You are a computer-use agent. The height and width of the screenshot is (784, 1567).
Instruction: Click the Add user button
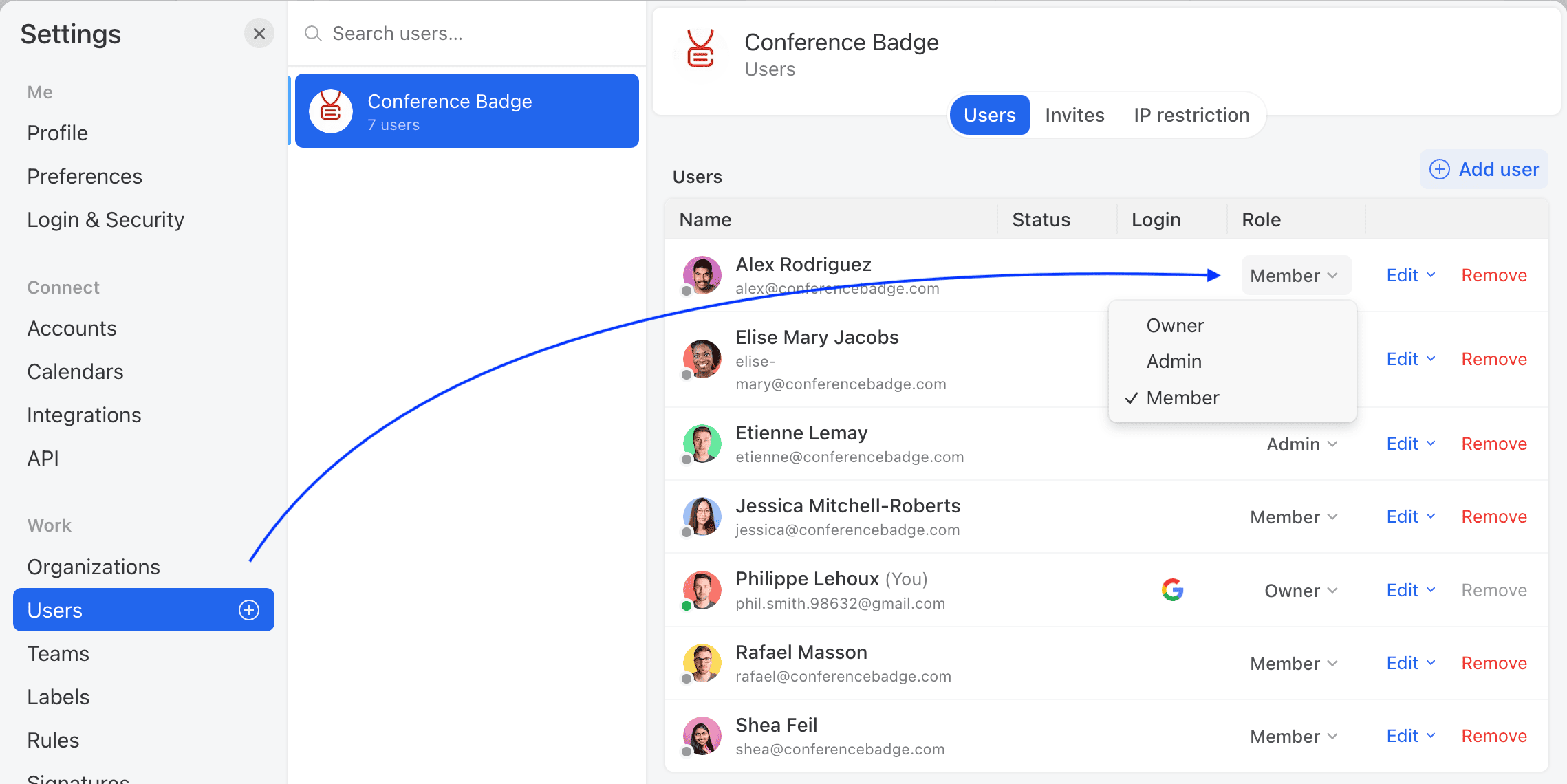point(1484,169)
